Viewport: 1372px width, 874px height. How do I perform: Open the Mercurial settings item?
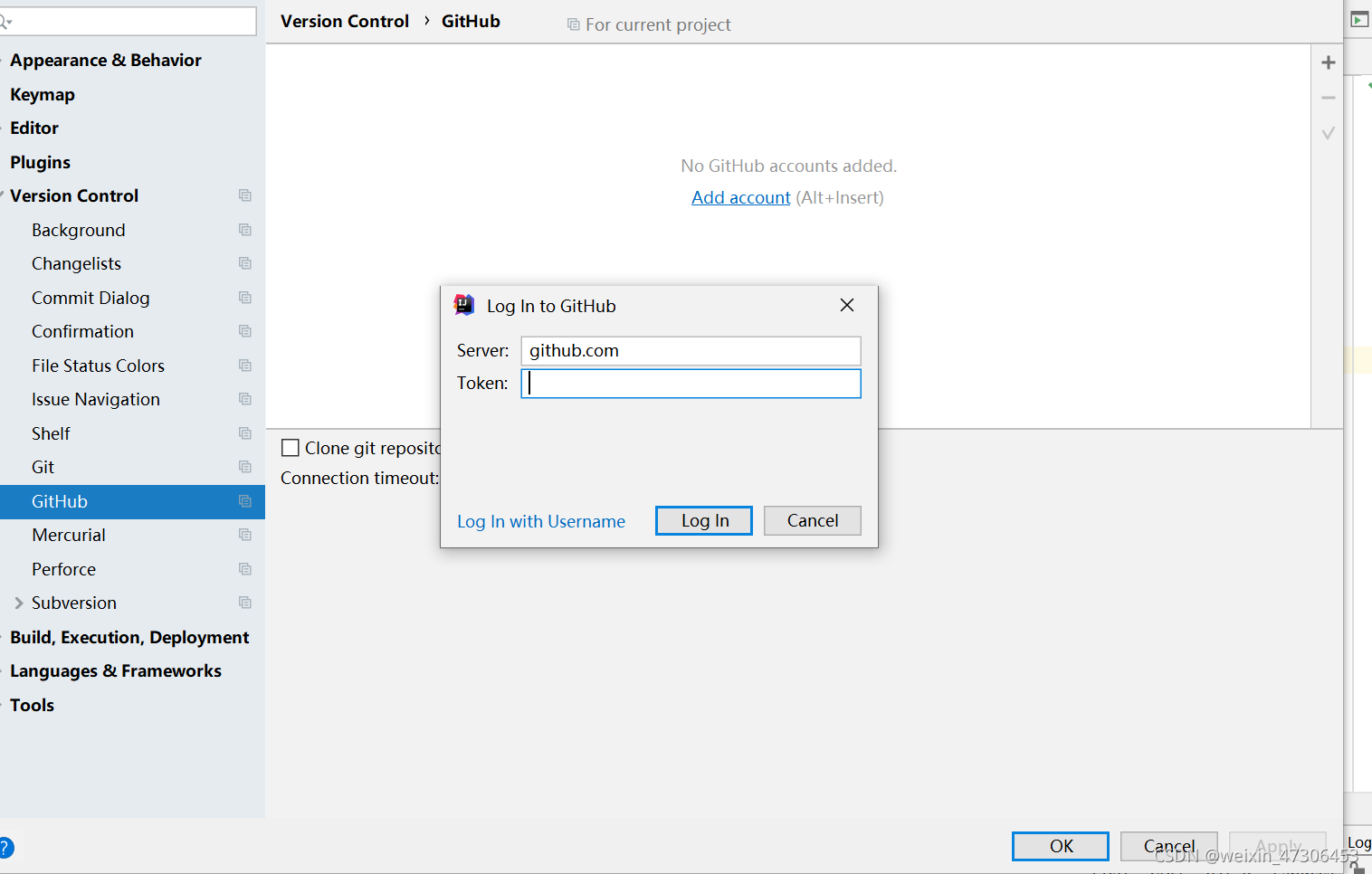(69, 535)
